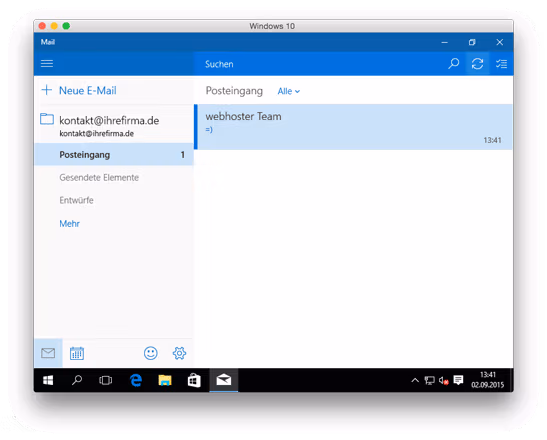
Task: Open File Explorer from taskbar
Action: (x=165, y=380)
